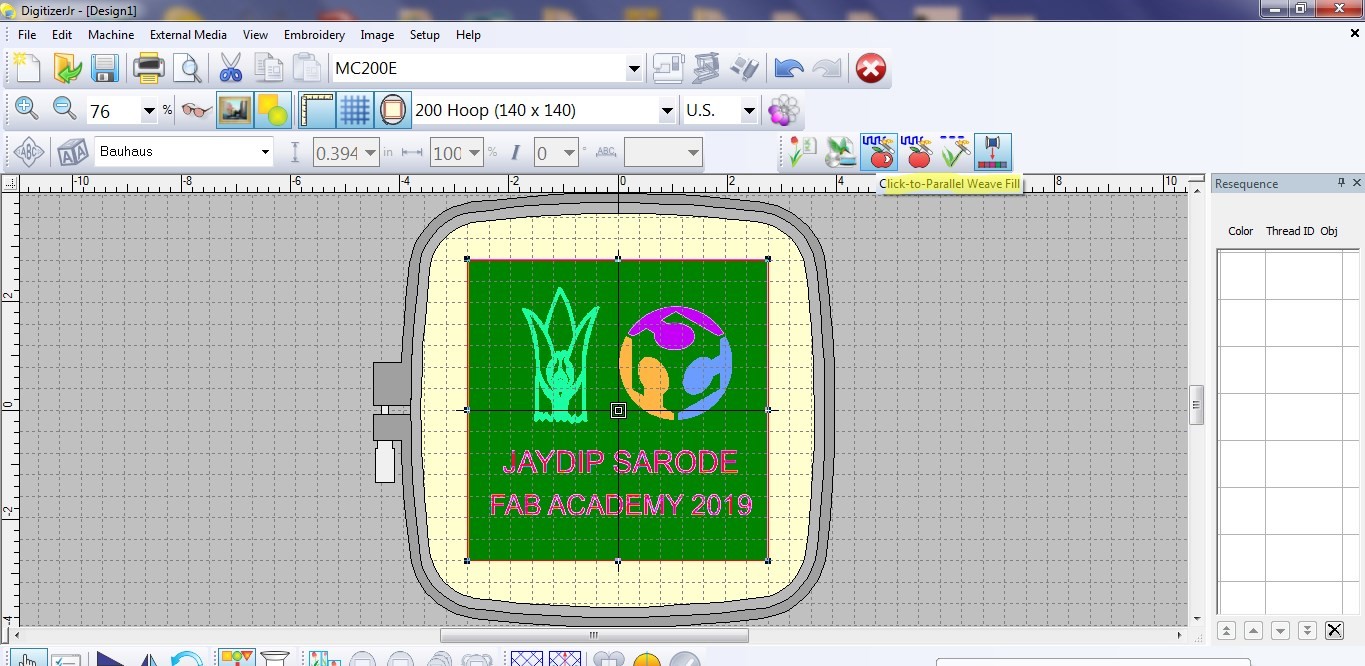Zoom out with minus magnifier
The image size is (1365, 666).
[x=66, y=110]
